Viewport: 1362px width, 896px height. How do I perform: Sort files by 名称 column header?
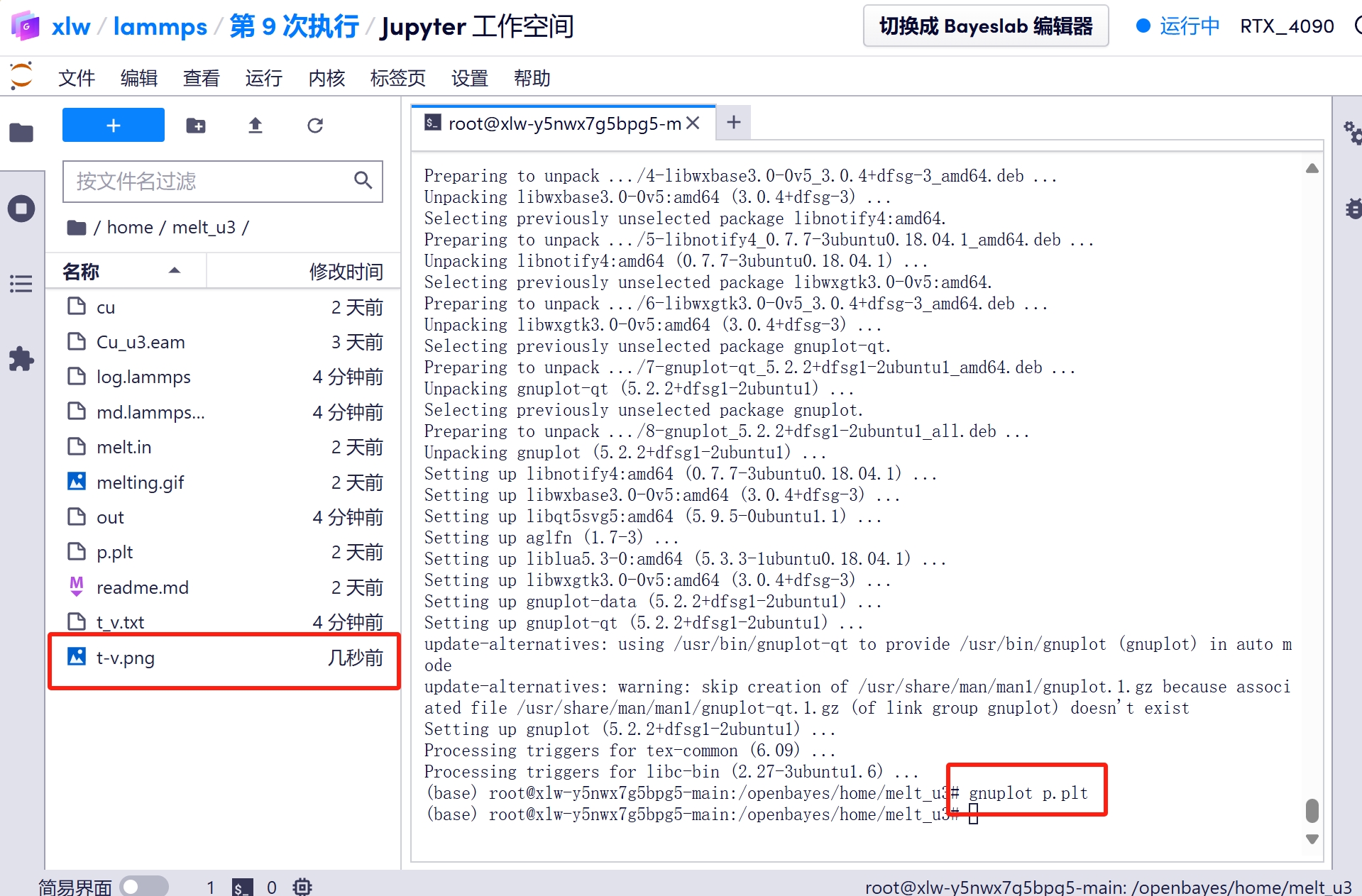[81, 271]
